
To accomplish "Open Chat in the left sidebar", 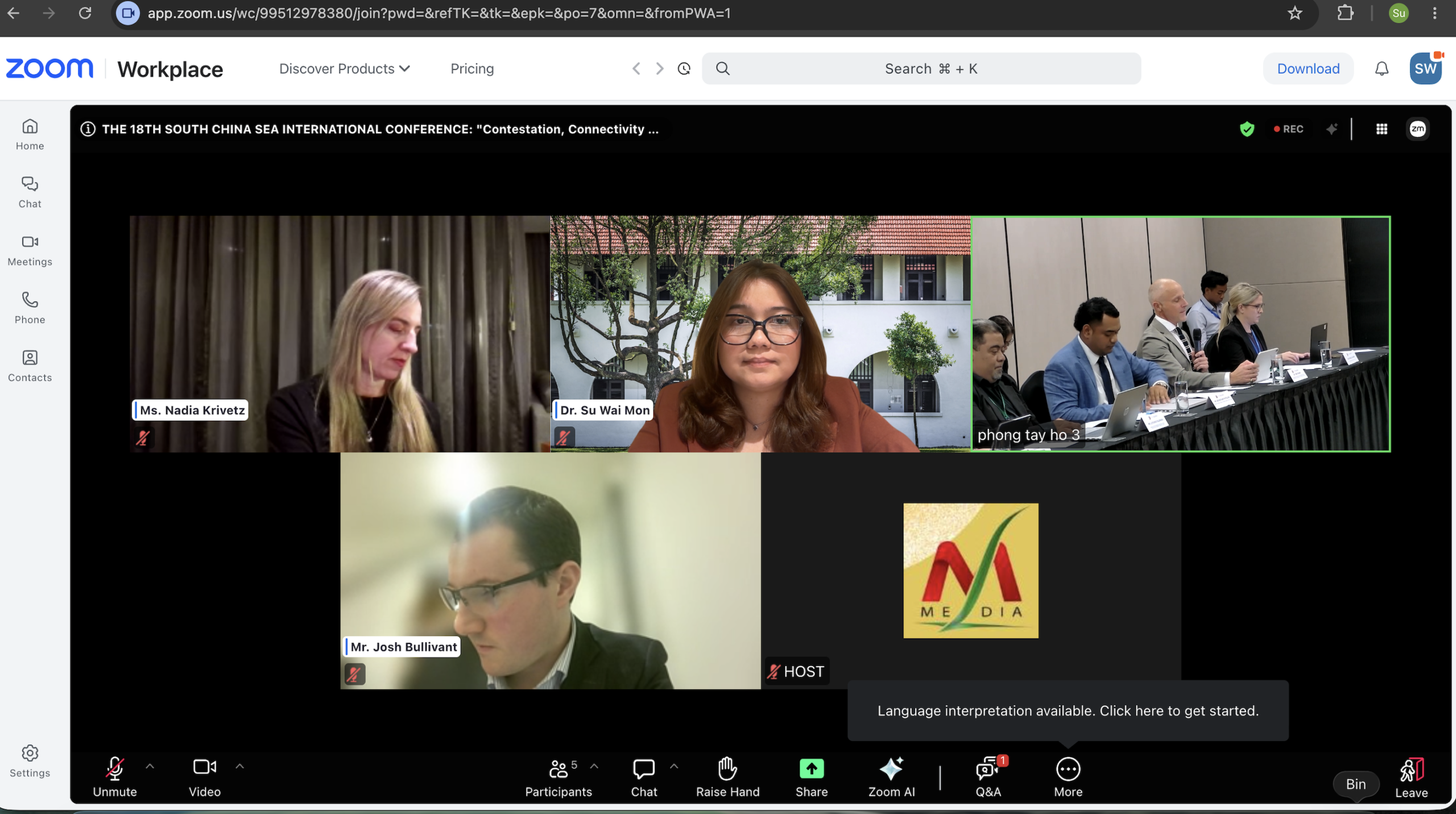I will click(x=30, y=192).
